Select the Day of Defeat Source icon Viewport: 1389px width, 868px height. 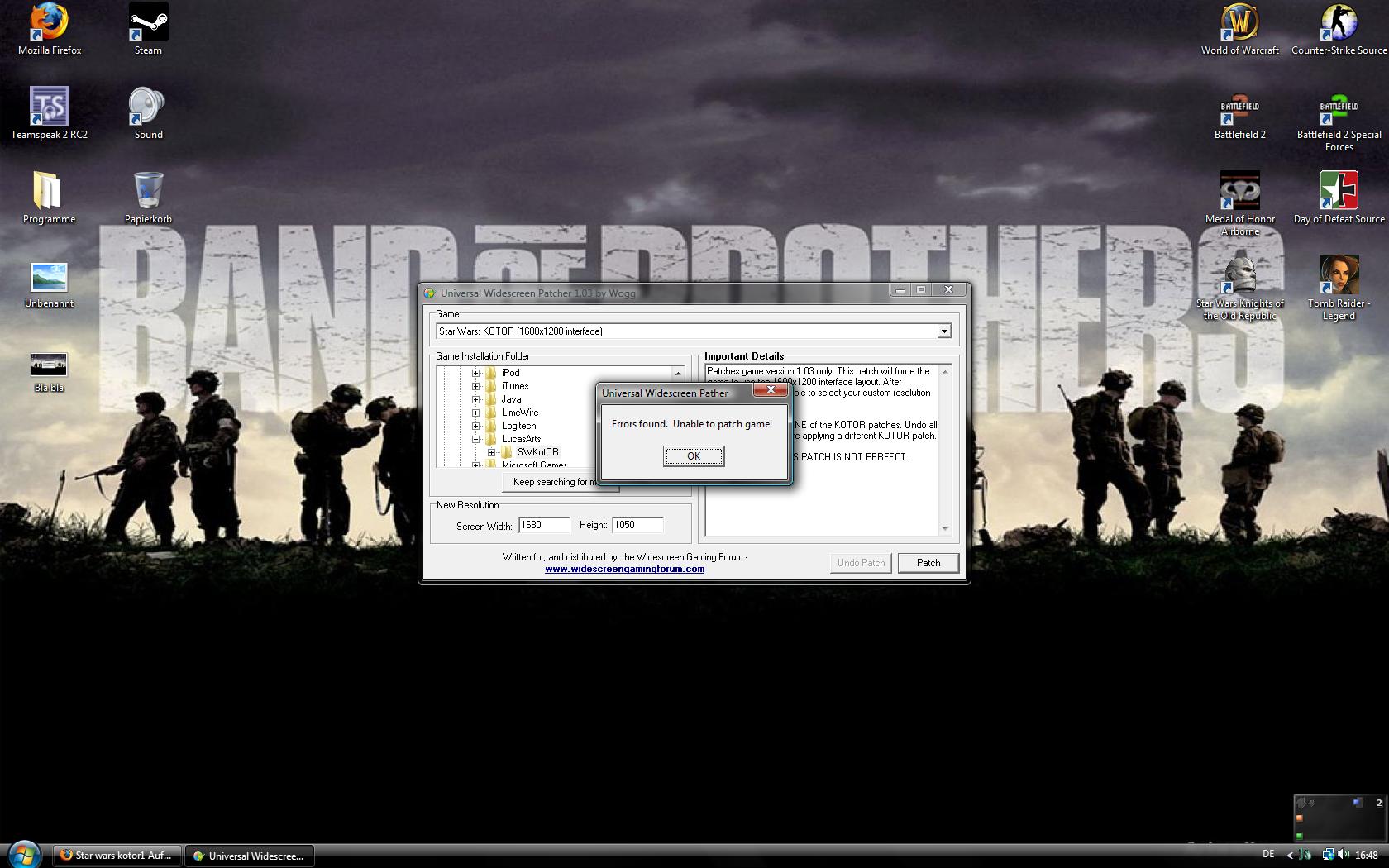tap(1339, 191)
